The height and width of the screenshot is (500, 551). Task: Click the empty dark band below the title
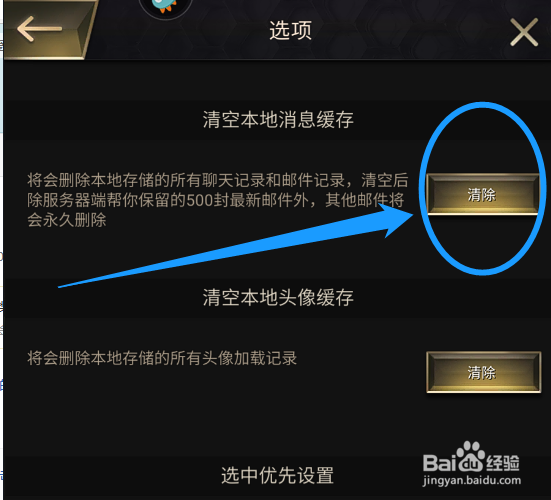click(277, 80)
